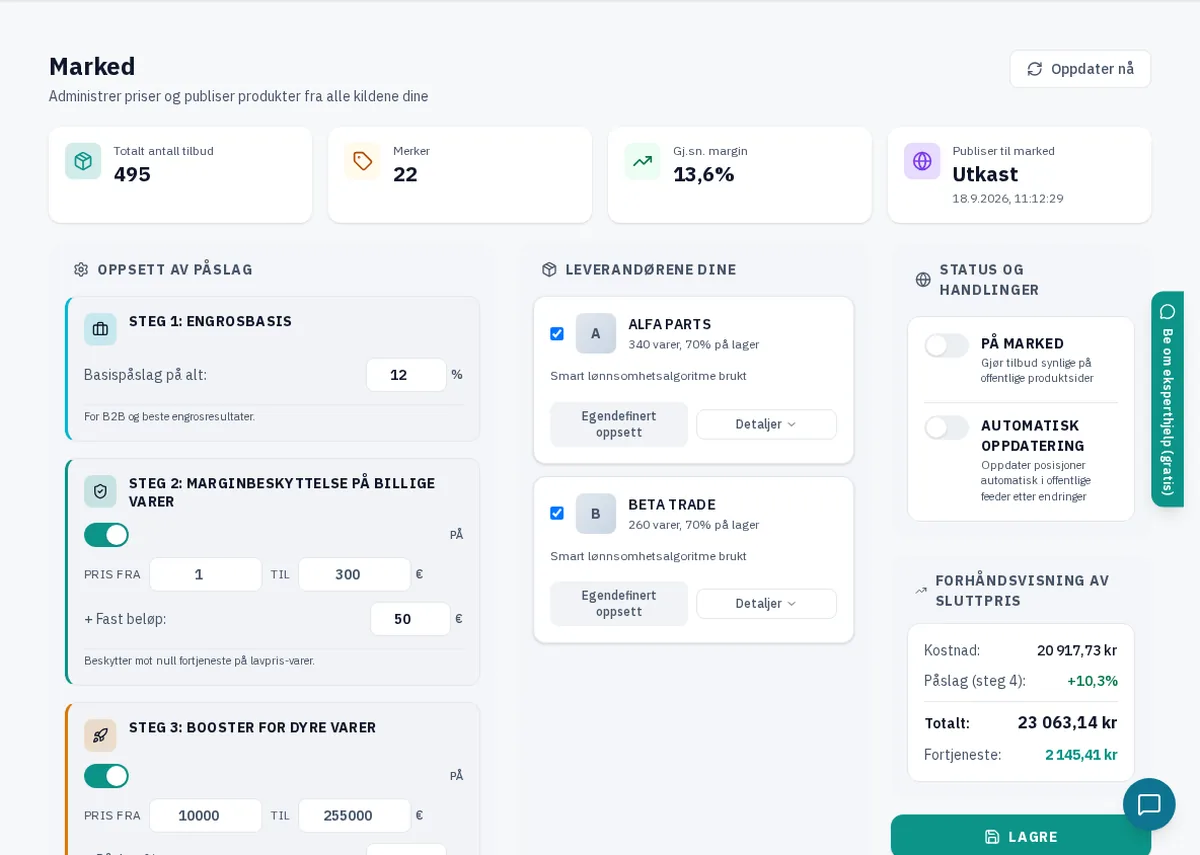
Task: Save changes with the Lagre button
Action: [1021, 837]
